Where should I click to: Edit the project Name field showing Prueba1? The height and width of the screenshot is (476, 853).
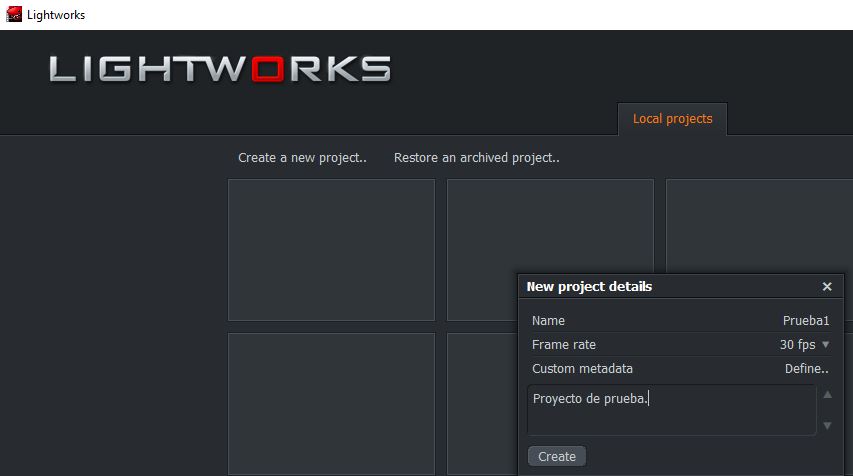(x=805, y=321)
